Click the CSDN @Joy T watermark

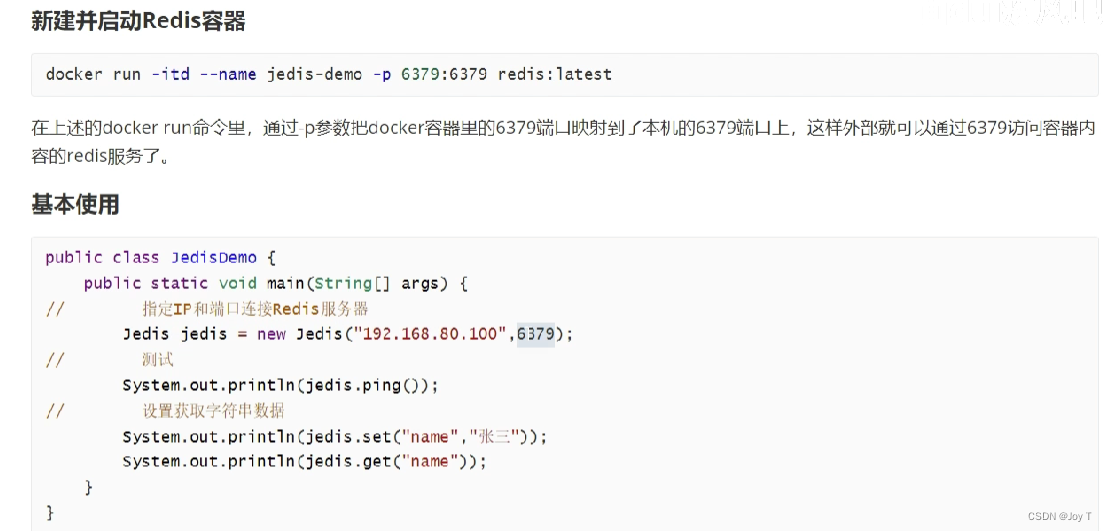1060,516
